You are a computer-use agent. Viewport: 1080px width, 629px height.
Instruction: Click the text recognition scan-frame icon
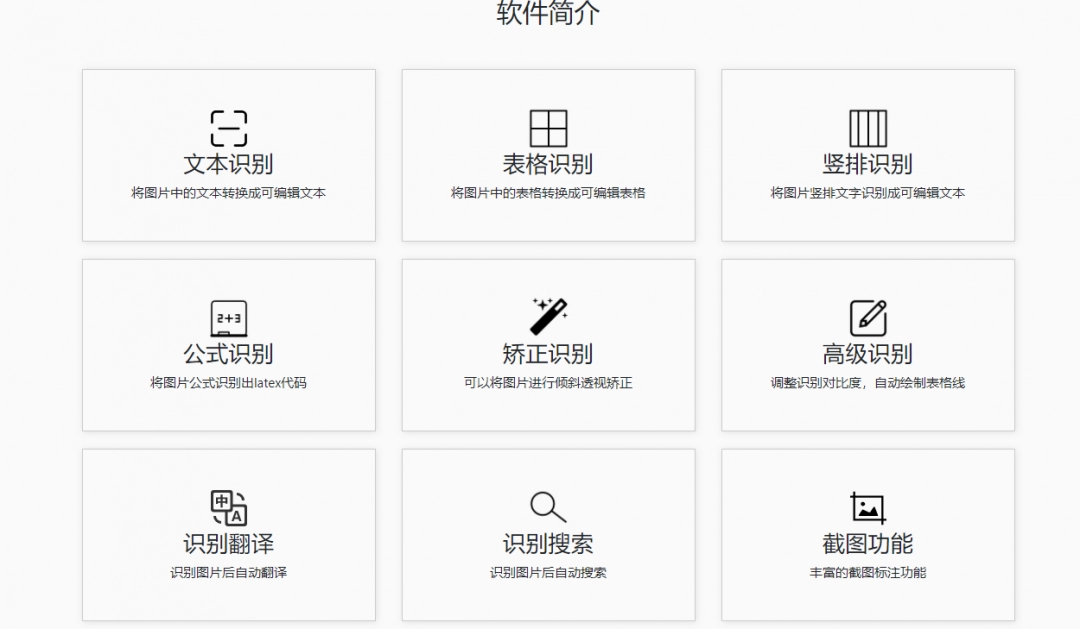(228, 128)
